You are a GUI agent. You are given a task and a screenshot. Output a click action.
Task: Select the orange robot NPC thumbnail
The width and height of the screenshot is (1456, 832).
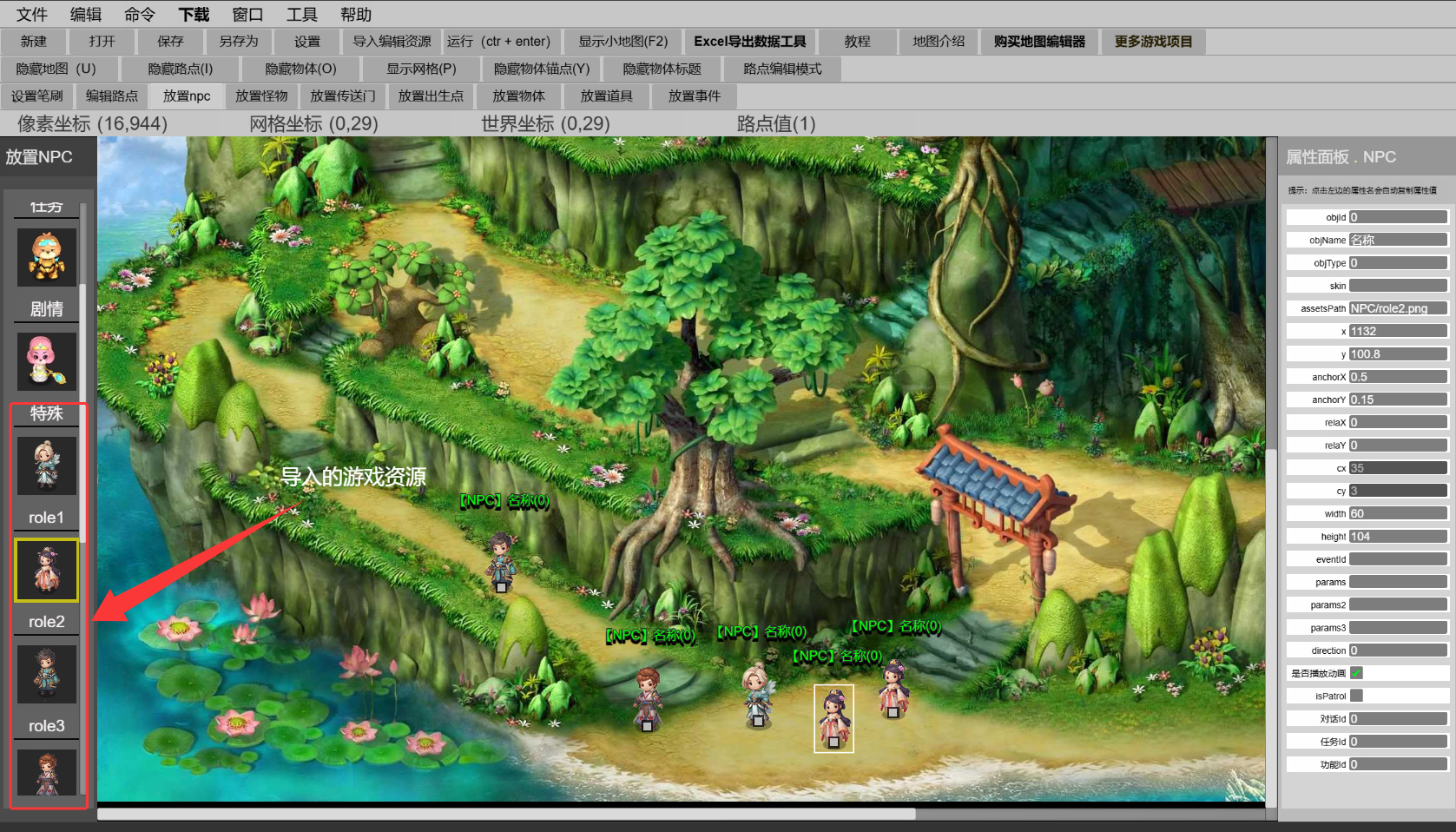[x=47, y=257]
